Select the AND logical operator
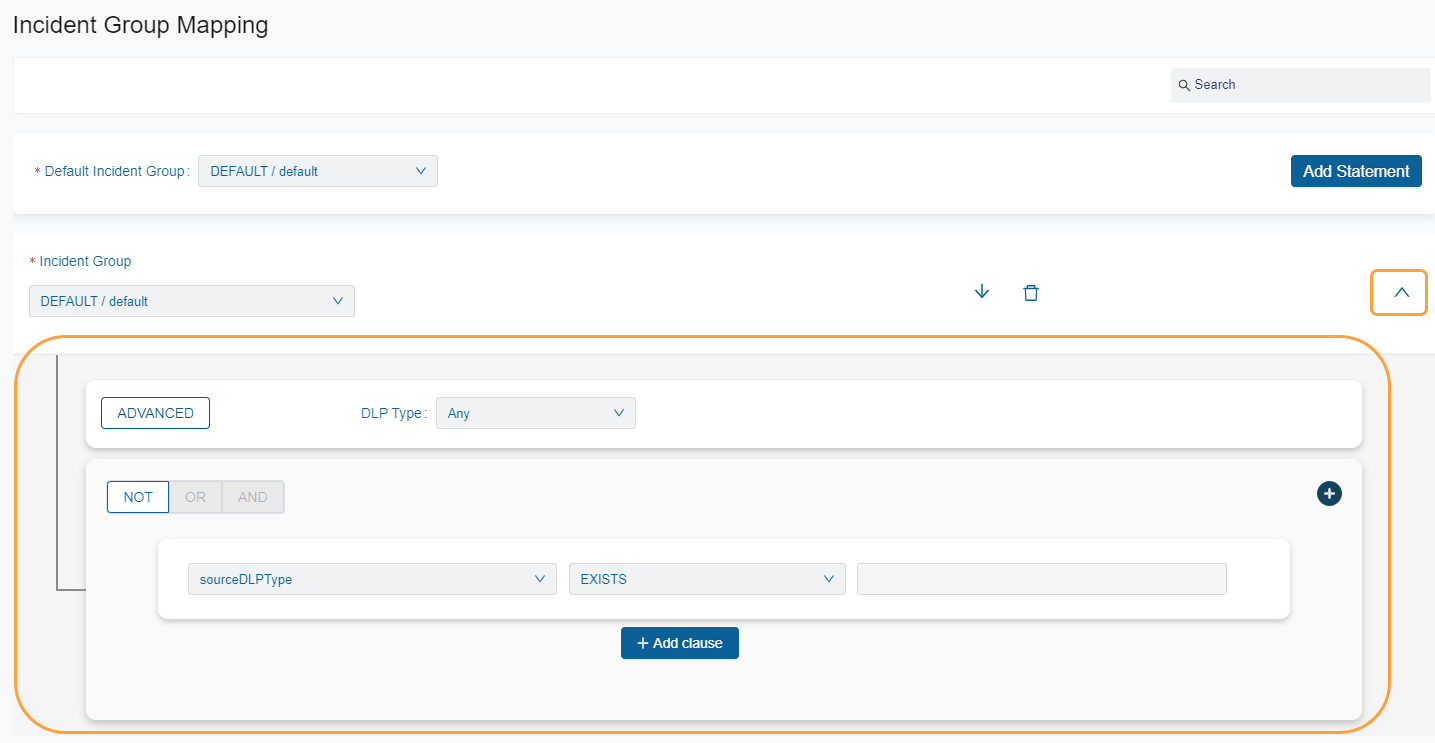The height and width of the screenshot is (743, 1435). click(x=252, y=496)
